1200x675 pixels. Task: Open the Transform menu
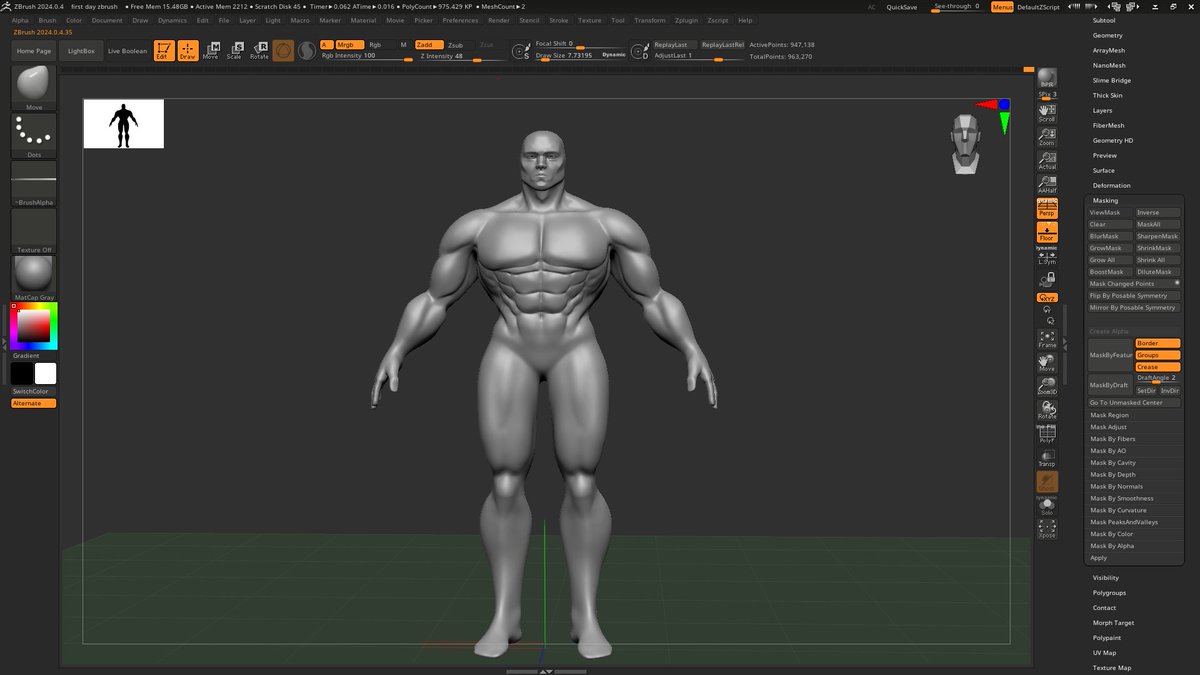[648, 20]
